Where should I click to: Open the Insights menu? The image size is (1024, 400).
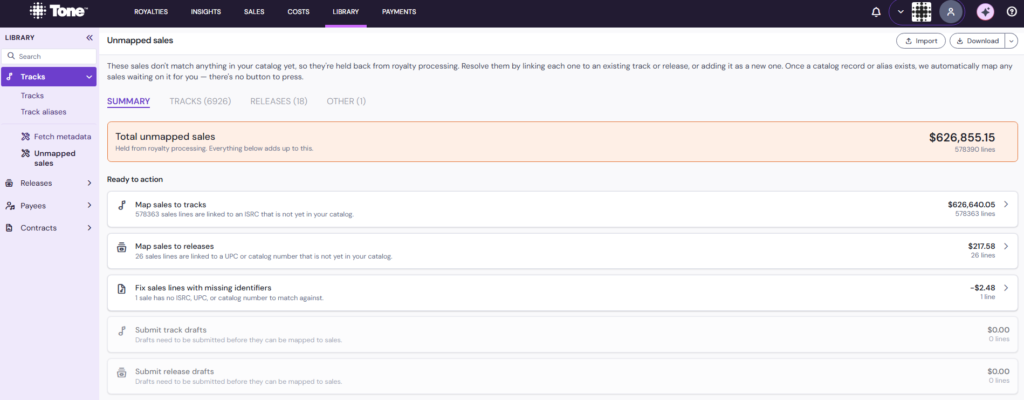(x=206, y=12)
